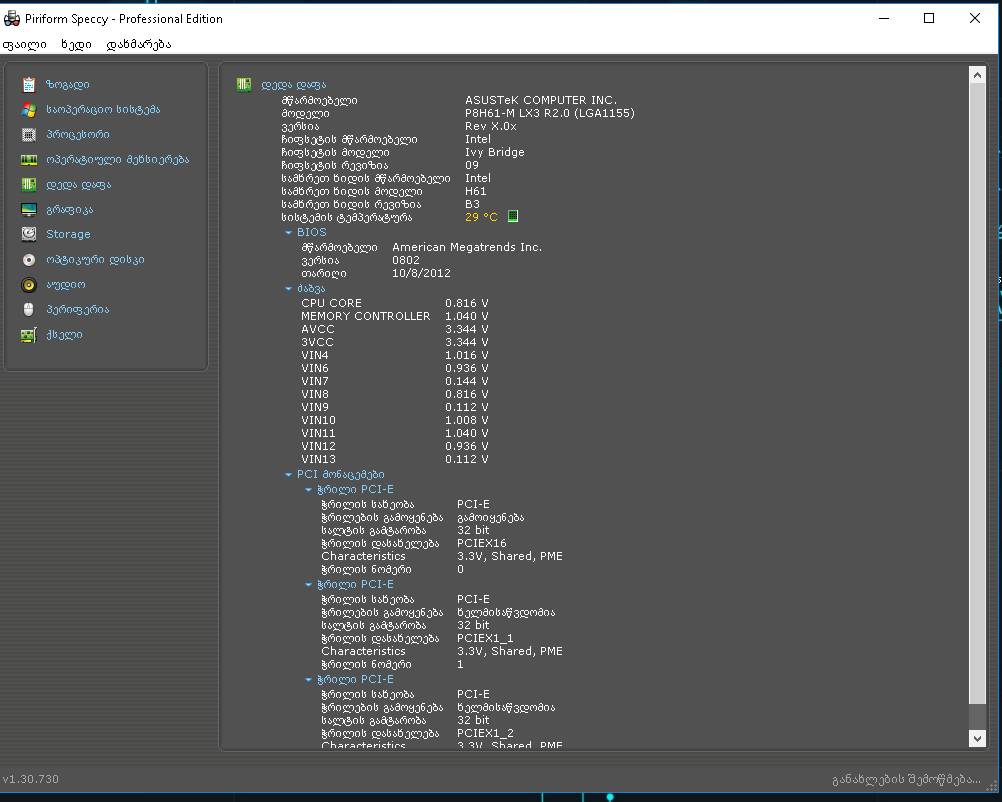Collapse the PCI მონაცემები section
The width and height of the screenshot is (1002, 802).
click(289, 475)
